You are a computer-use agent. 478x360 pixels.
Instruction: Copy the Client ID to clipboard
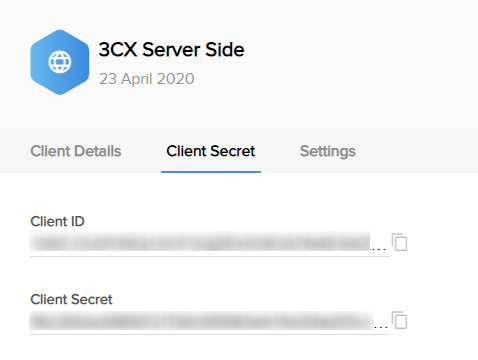click(399, 242)
